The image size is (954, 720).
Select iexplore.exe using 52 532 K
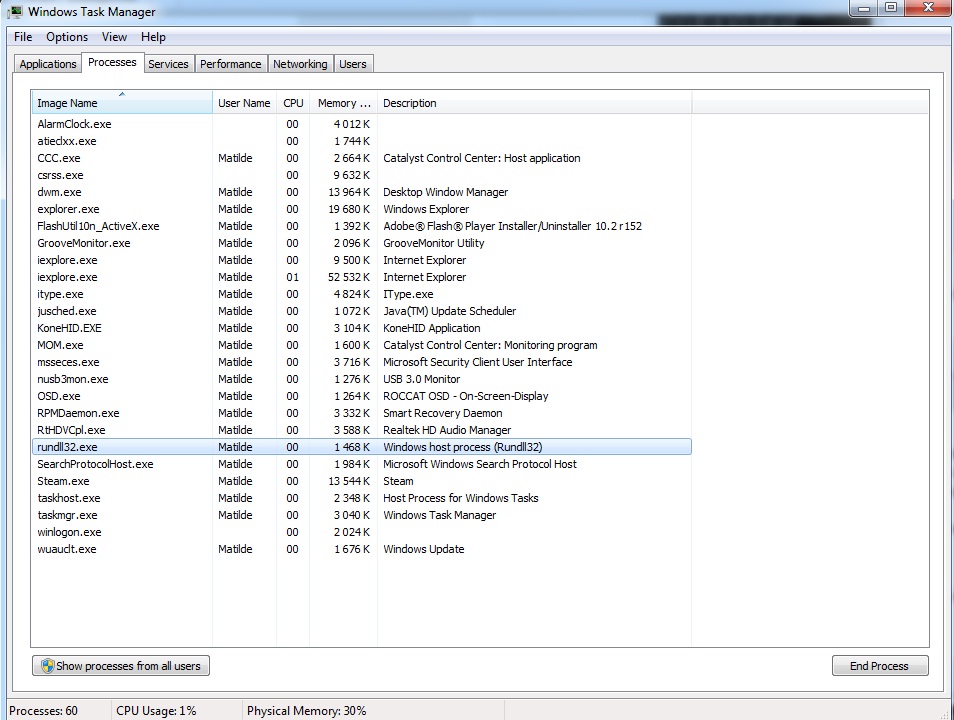pos(361,278)
